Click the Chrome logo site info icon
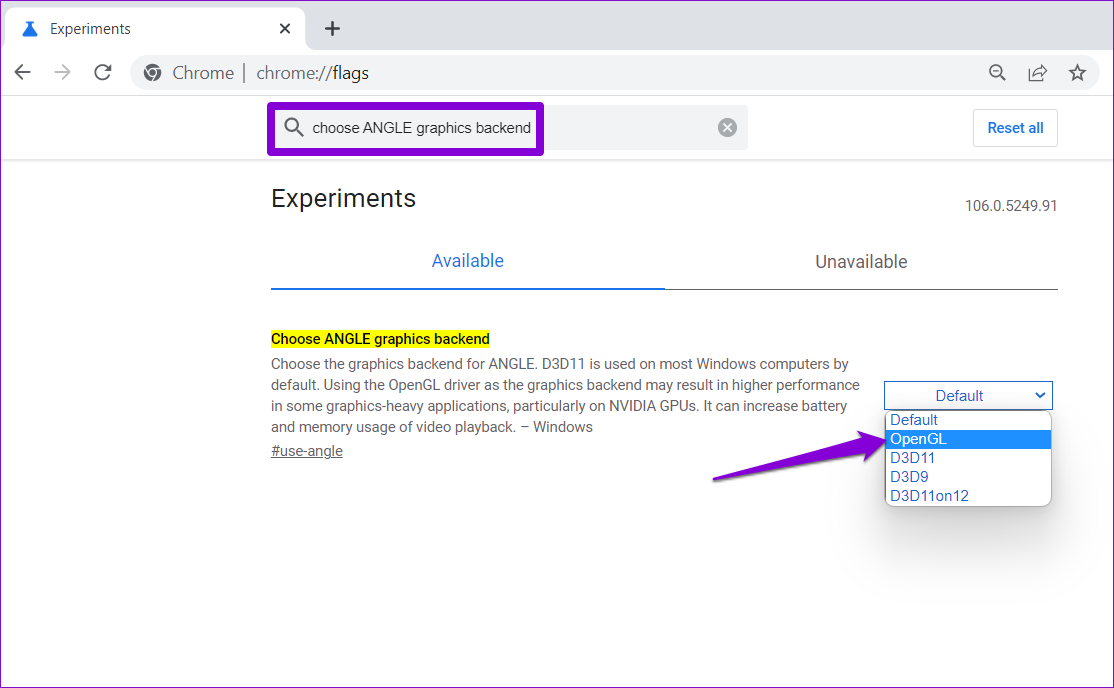1114x688 pixels. [x=152, y=72]
